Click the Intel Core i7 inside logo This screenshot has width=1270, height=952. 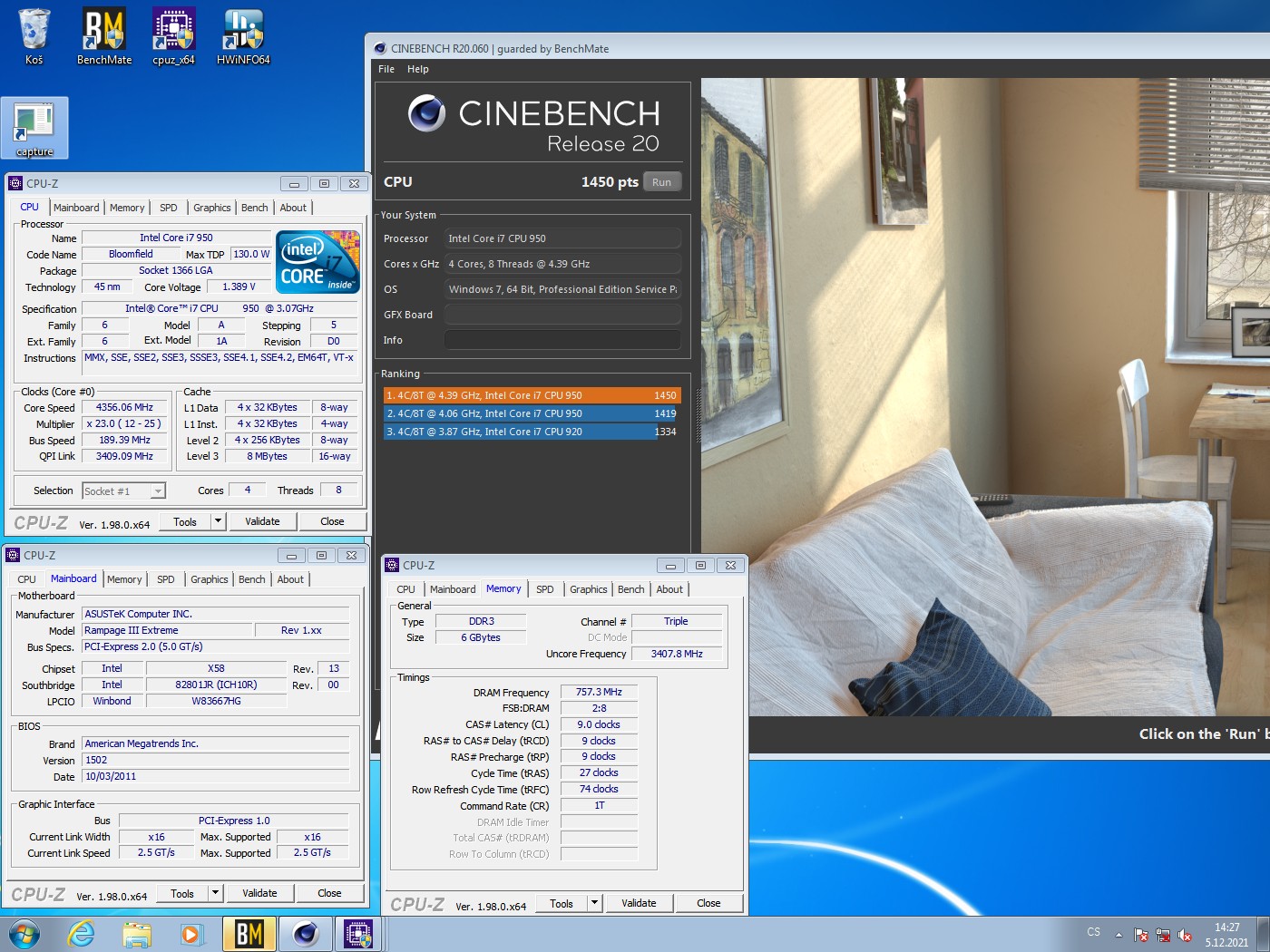coord(317,261)
